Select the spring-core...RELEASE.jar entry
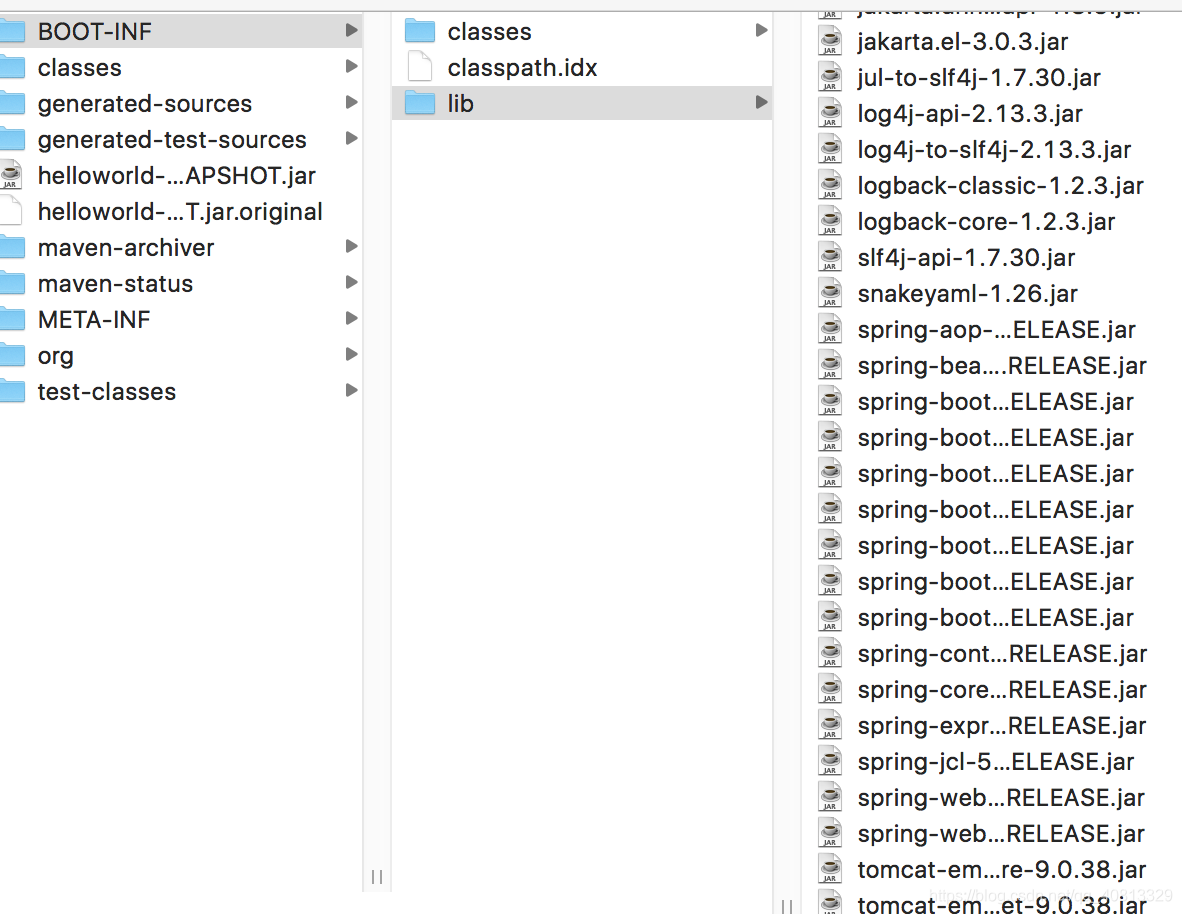1182x914 pixels. pos(1002,690)
